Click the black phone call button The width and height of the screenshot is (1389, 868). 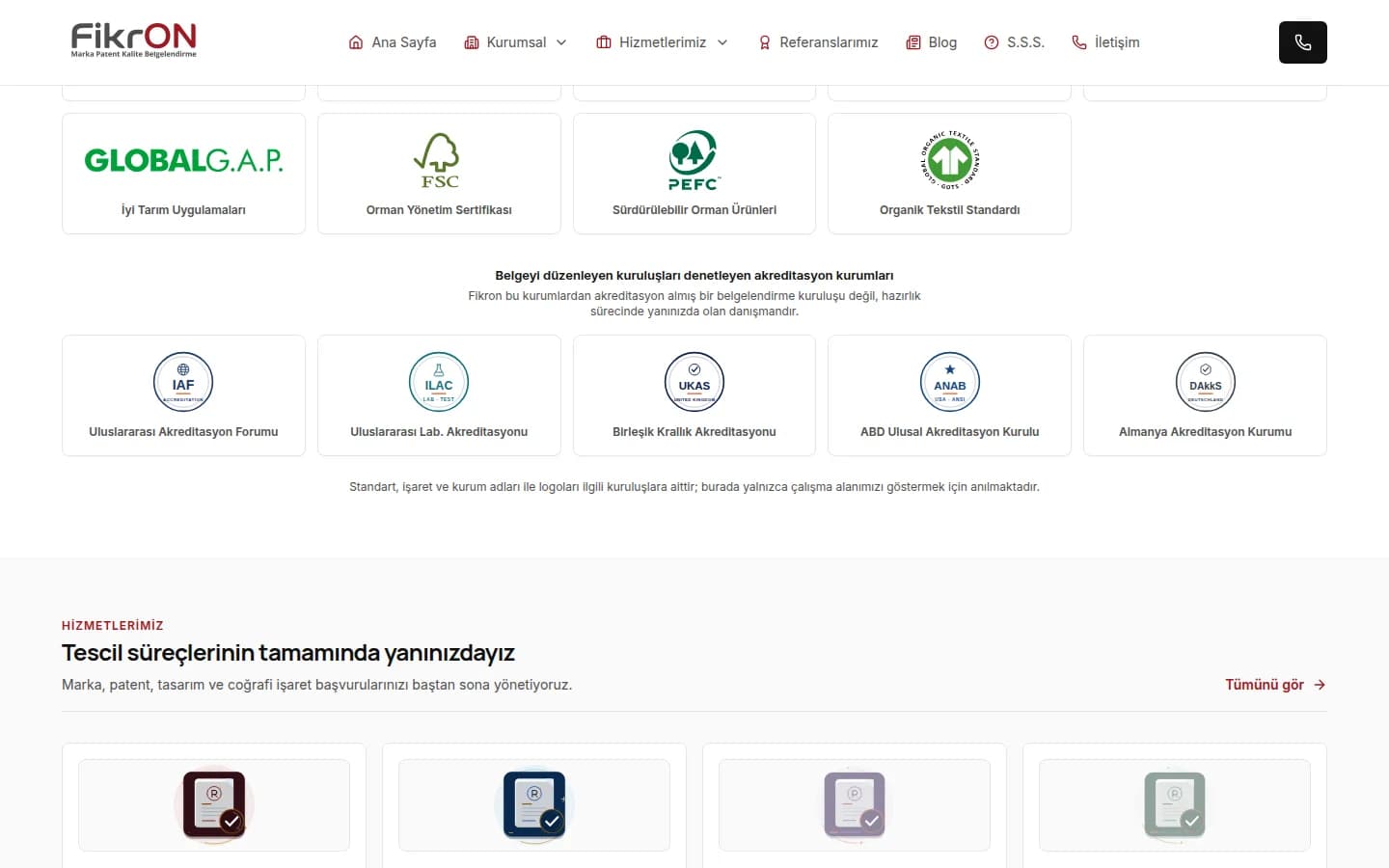(x=1302, y=42)
